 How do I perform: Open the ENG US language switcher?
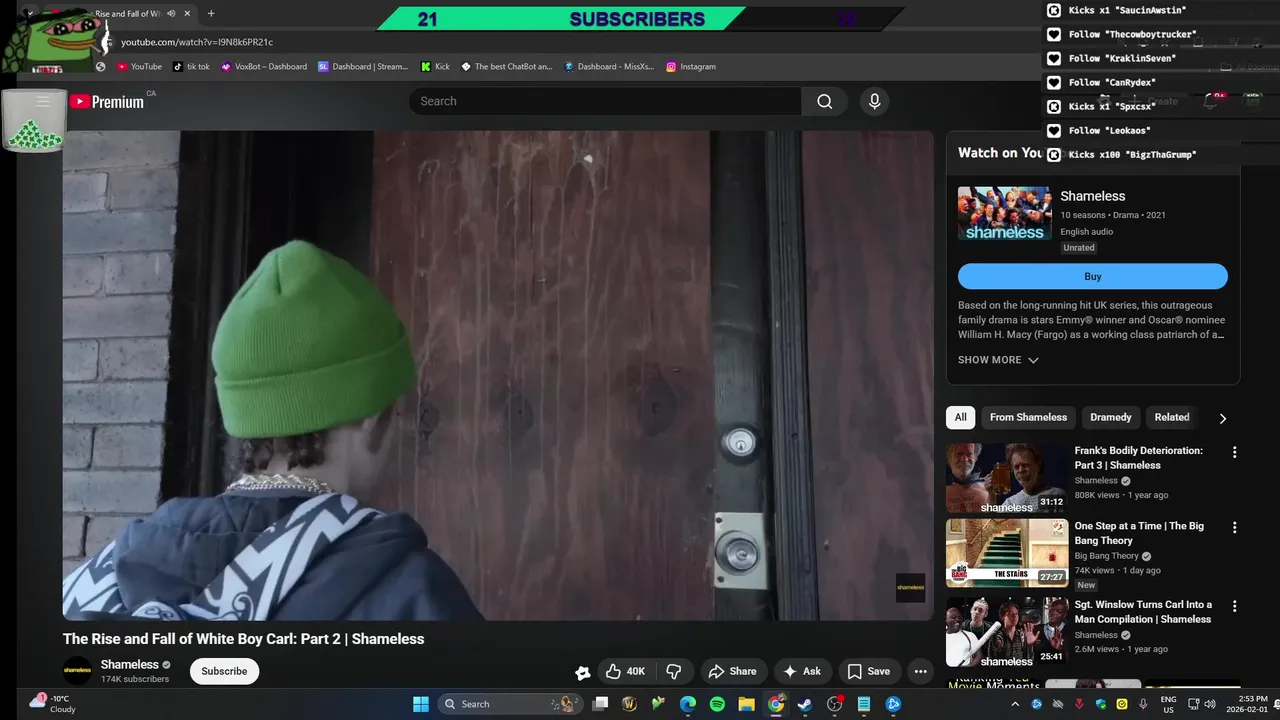pyautogui.click(x=1168, y=704)
